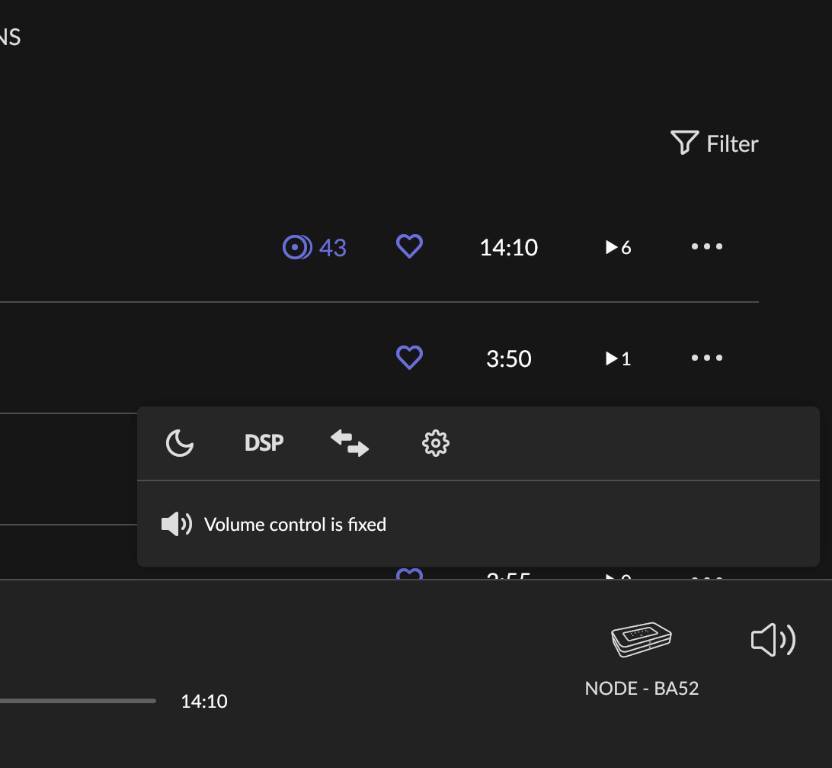832x768 pixels.
Task: Toggle the heart on the 14:10 track
Action: (x=410, y=246)
